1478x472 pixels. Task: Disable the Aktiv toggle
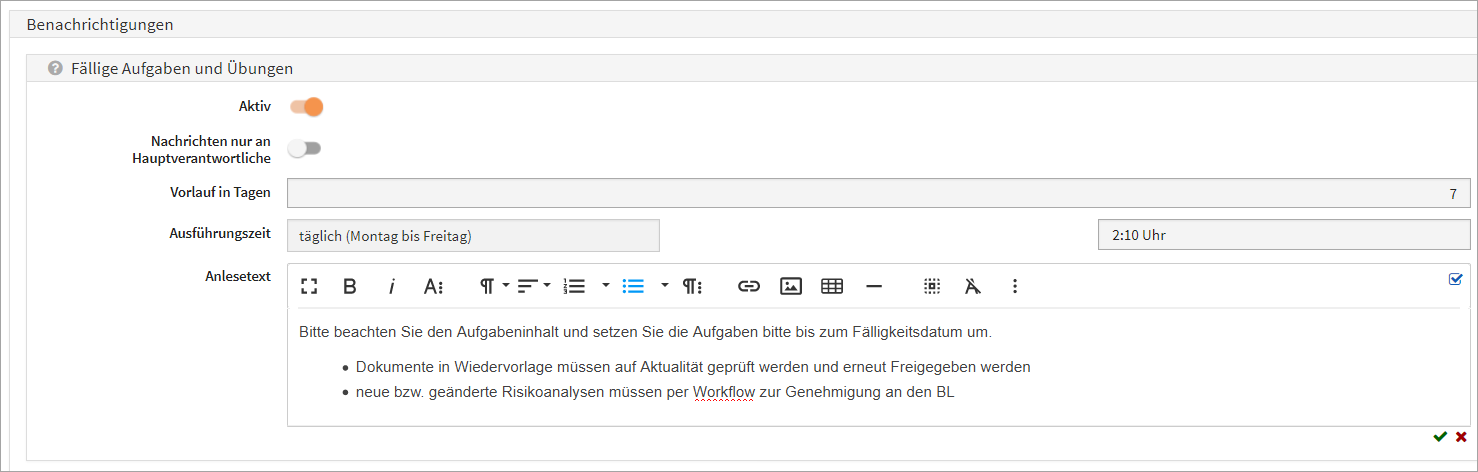point(306,107)
